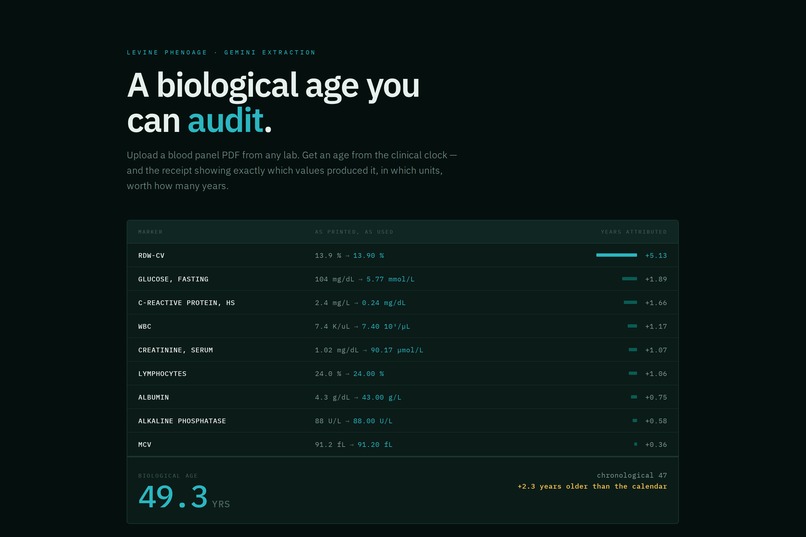806x537 pixels.
Task: Select the 'RDW-CV' marker name
Action: 151,255
